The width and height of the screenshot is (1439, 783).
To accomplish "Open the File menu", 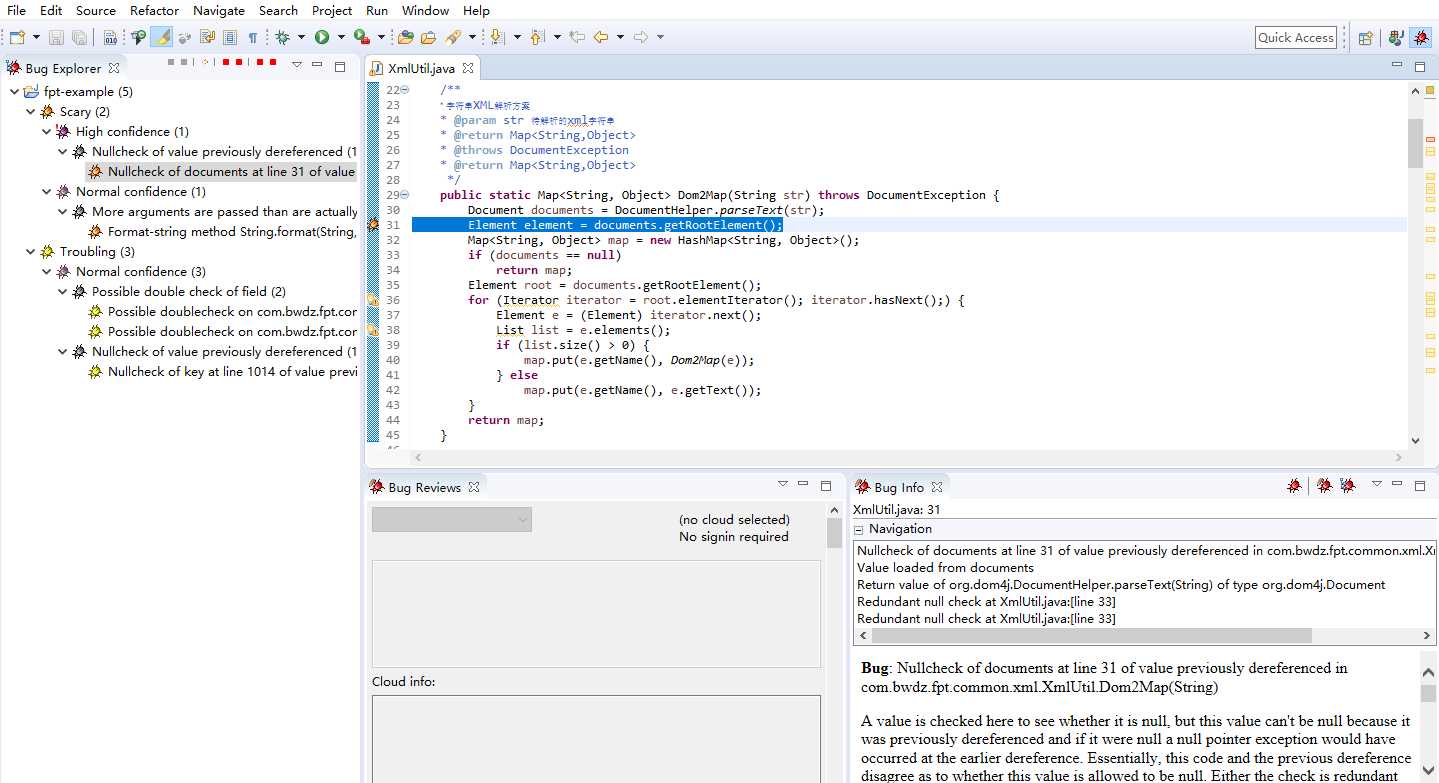I will [x=16, y=10].
